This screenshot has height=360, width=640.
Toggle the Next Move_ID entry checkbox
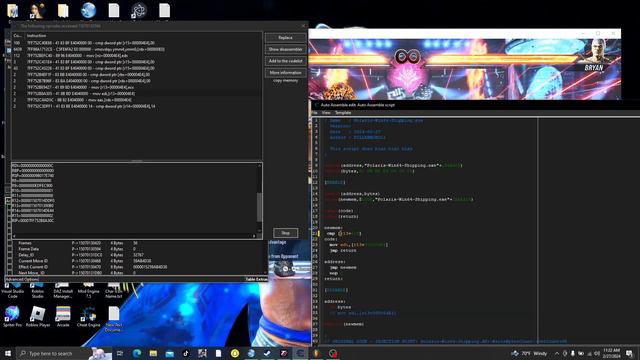tap(10, 273)
